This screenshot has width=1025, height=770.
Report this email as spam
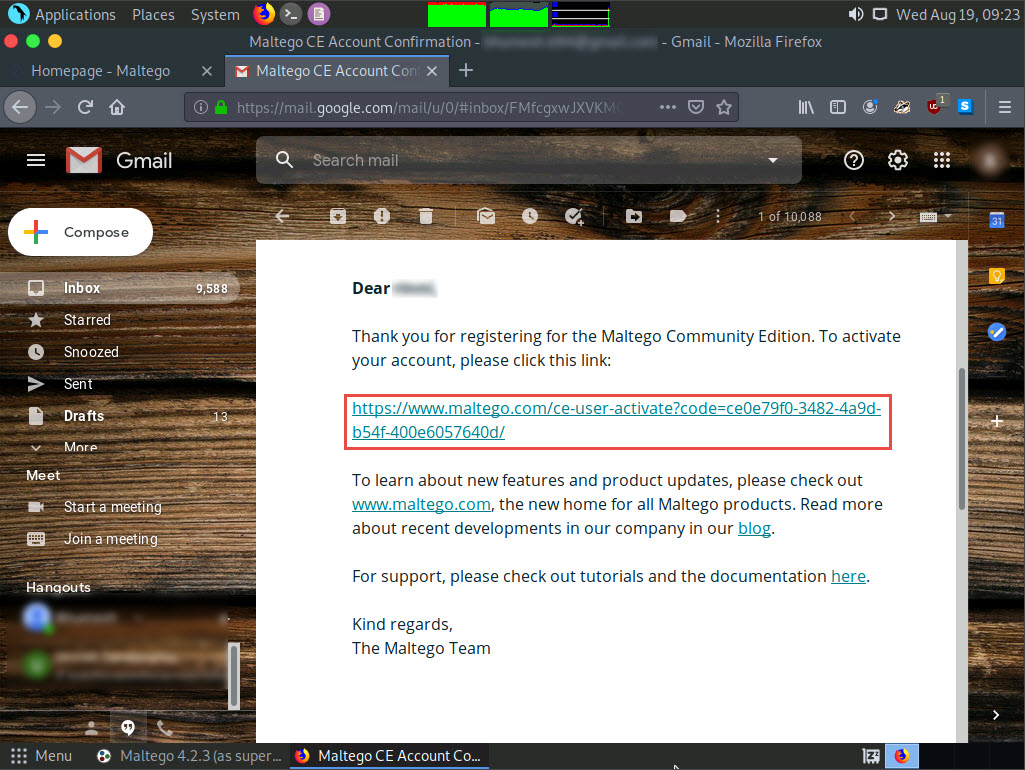382,216
